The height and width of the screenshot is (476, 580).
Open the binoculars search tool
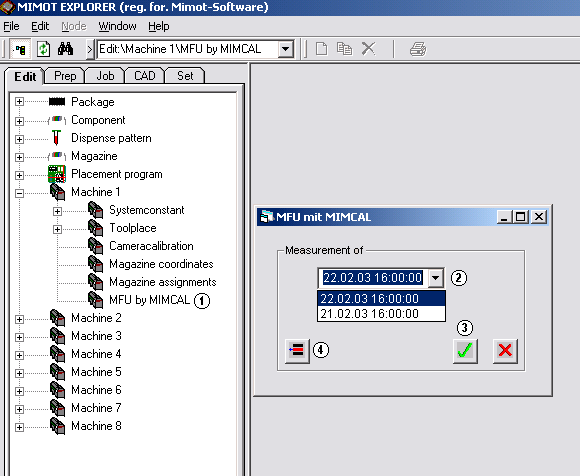[x=65, y=49]
